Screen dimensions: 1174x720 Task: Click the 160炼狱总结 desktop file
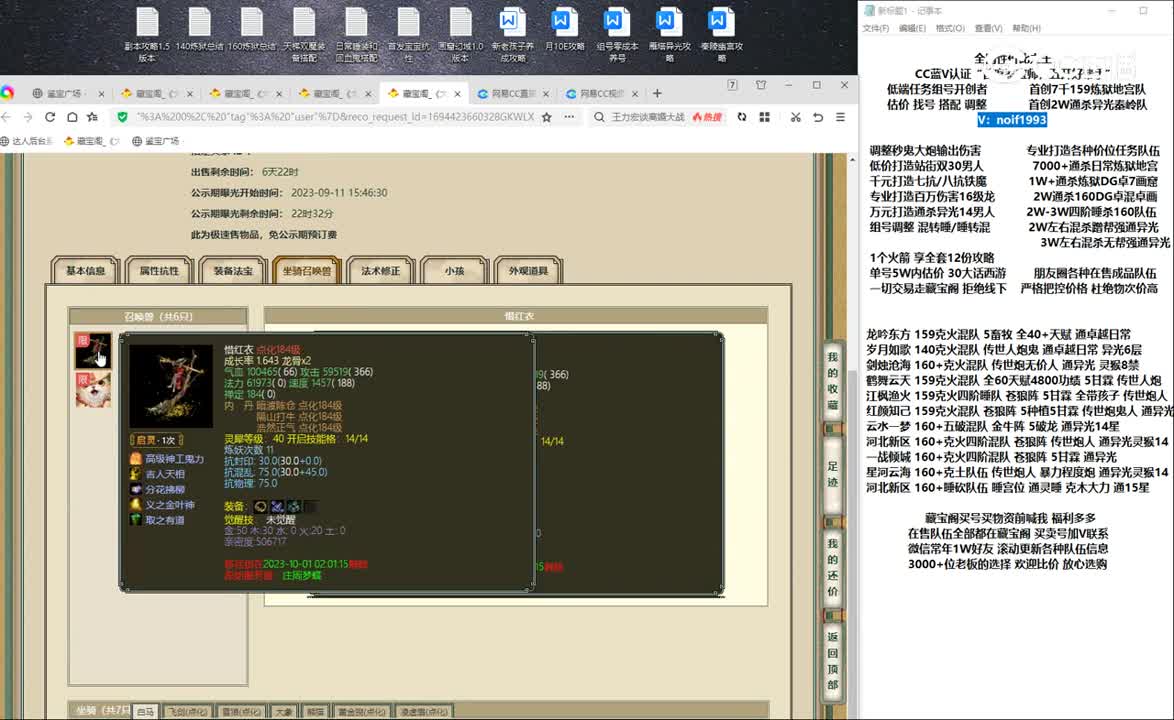(252, 30)
